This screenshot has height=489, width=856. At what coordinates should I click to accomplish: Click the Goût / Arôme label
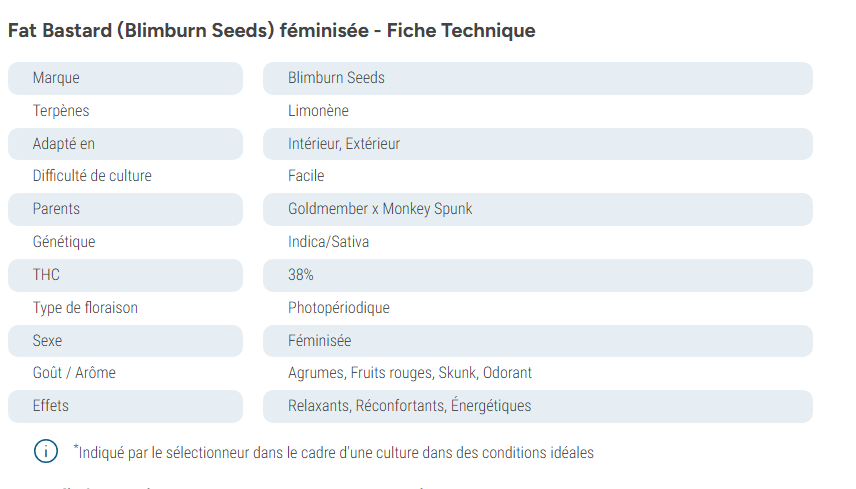(74, 373)
